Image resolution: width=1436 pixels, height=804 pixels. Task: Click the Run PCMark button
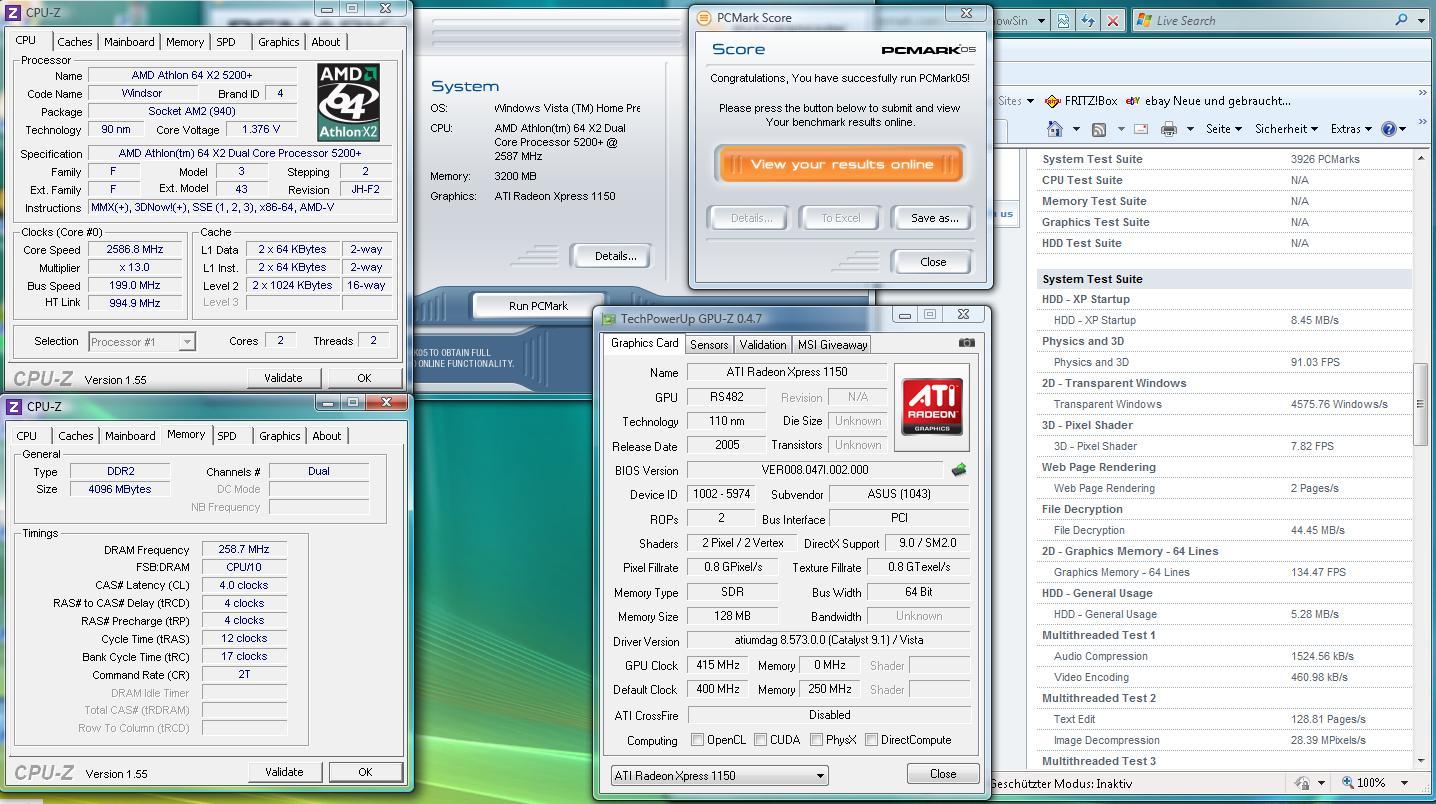tap(538, 306)
